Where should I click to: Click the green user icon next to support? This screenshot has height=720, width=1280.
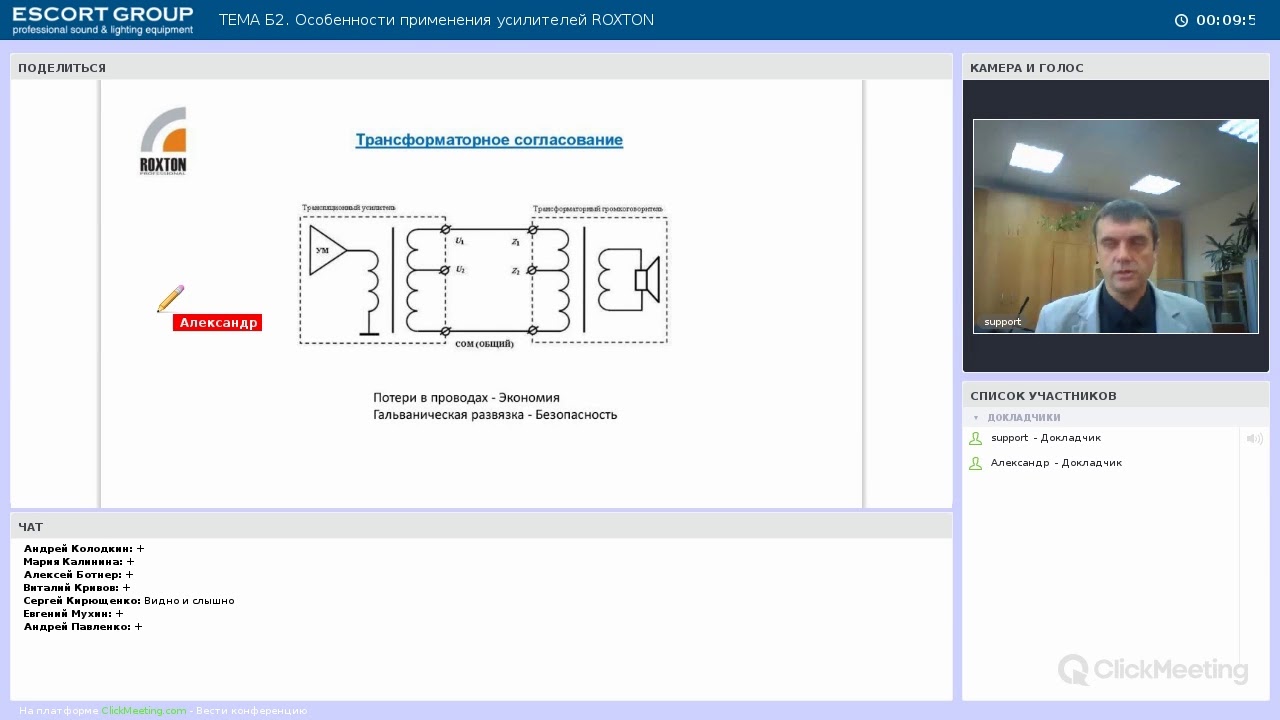[976, 438]
